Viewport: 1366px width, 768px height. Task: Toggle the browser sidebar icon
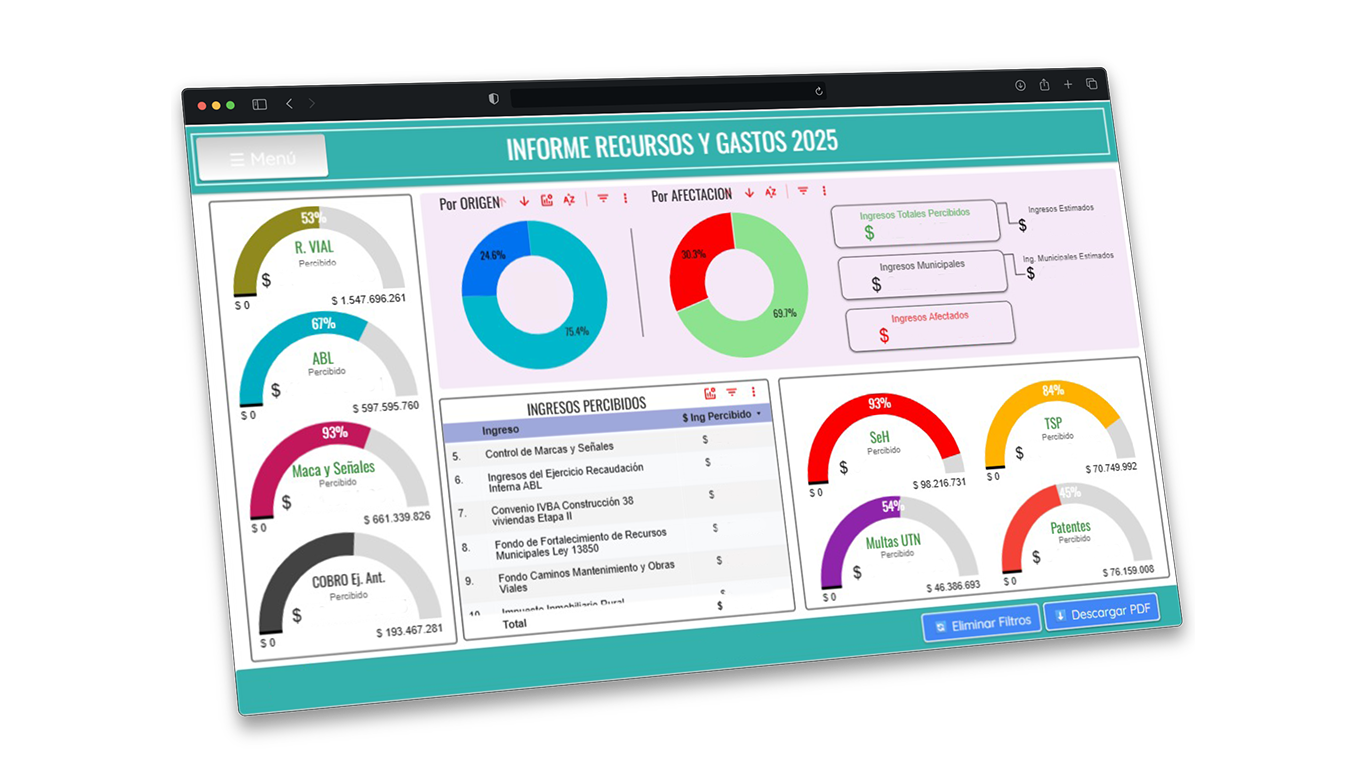point(259,104)
